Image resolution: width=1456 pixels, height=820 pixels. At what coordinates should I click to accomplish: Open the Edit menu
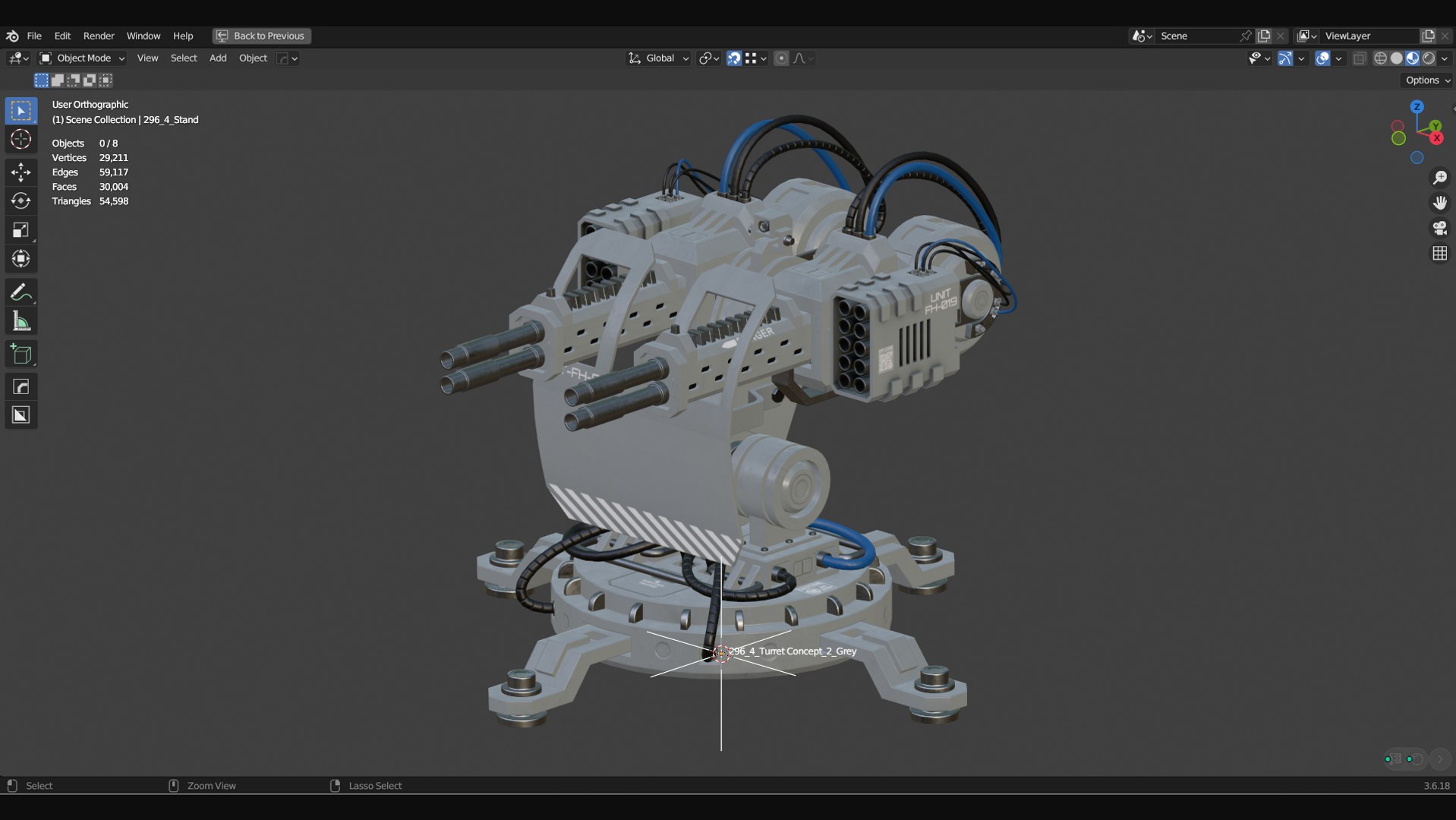click(62, 36)
